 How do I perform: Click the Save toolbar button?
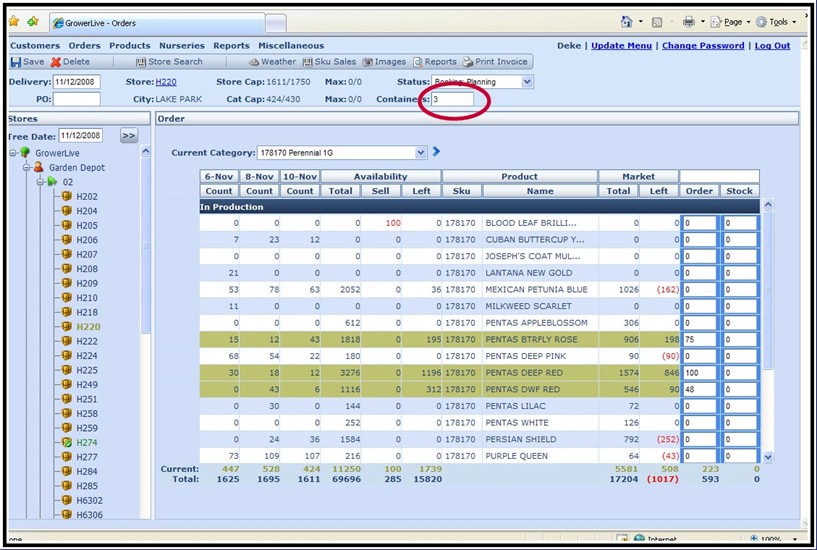point(27,62)
